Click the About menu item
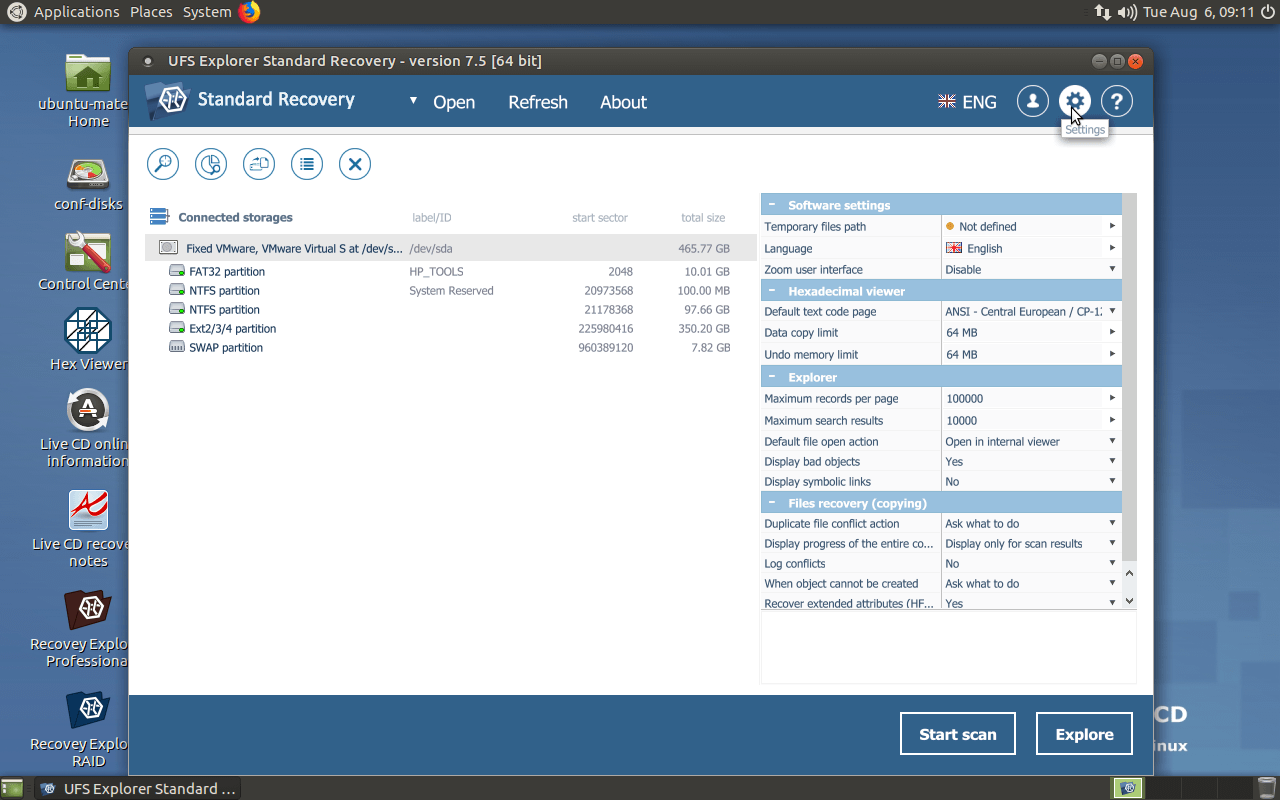 click(624, 102)
